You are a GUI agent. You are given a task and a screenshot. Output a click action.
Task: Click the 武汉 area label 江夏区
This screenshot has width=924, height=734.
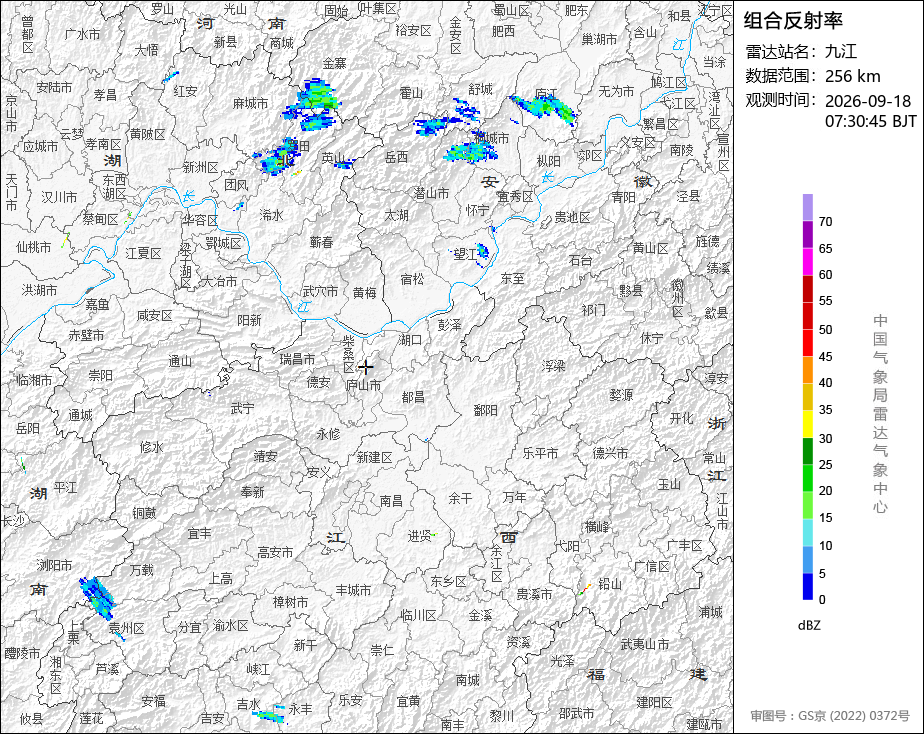pos(143,253)
